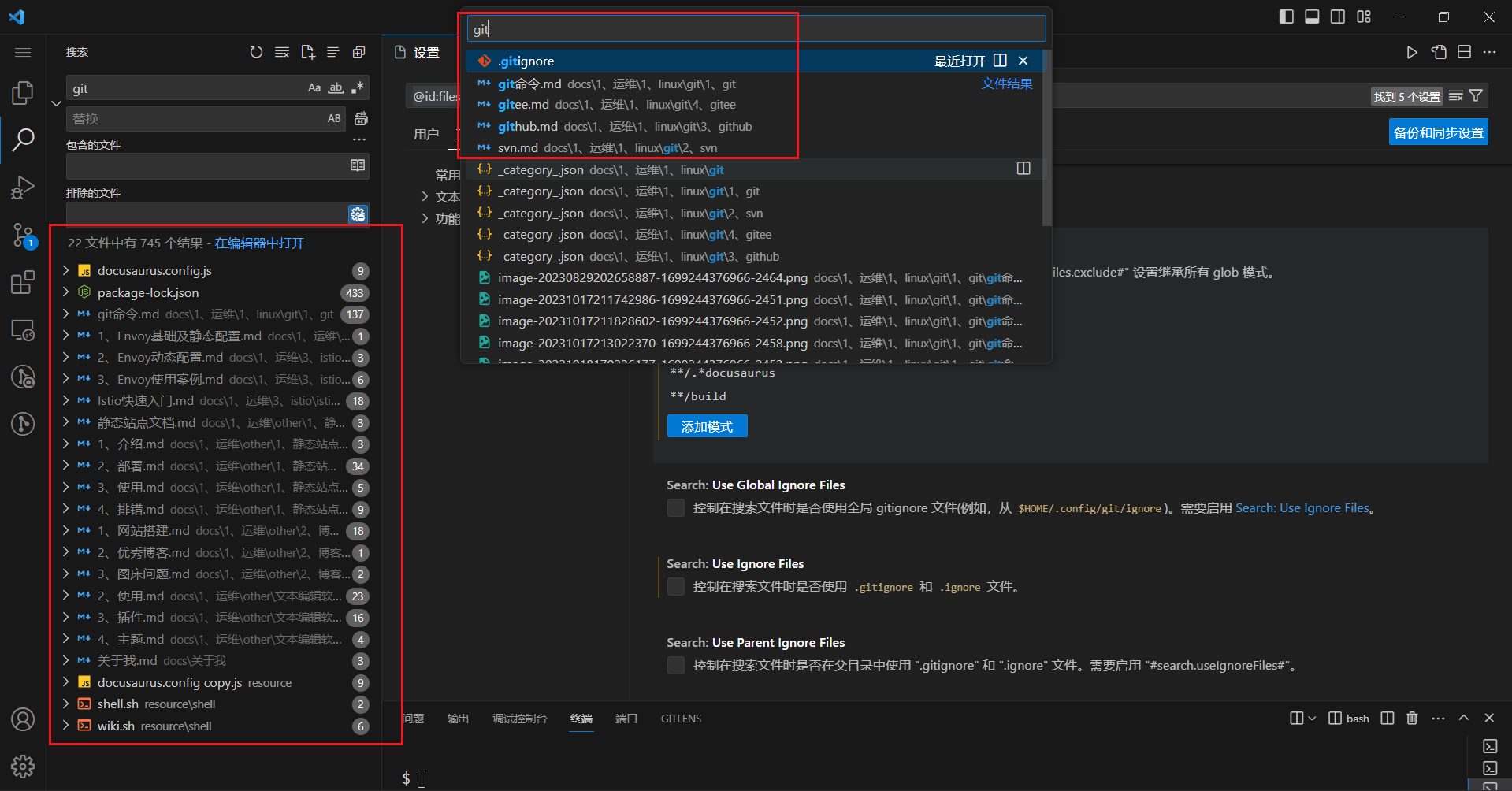Image resolution: width=1512 pixels, height=791 pixels.
Task: Switch to 问题 panel tab
Action: coord(414,719)
